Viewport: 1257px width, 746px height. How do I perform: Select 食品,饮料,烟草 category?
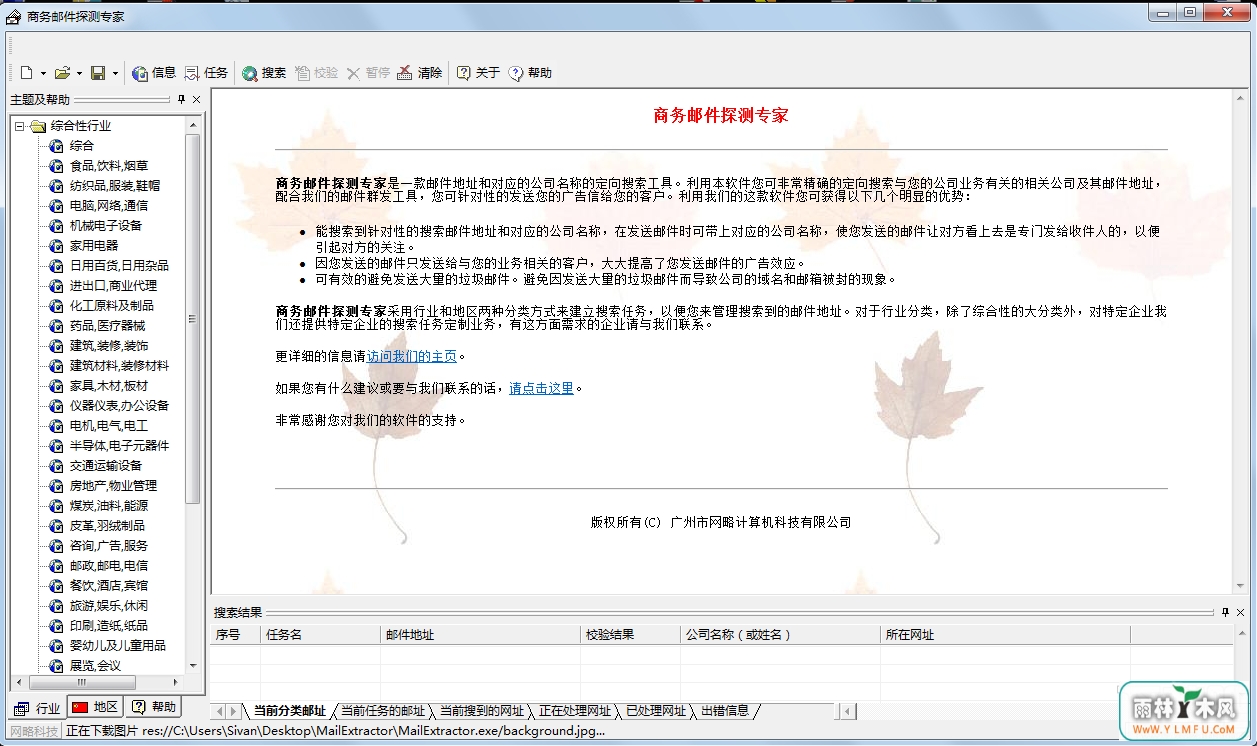(x=109, y=165)
